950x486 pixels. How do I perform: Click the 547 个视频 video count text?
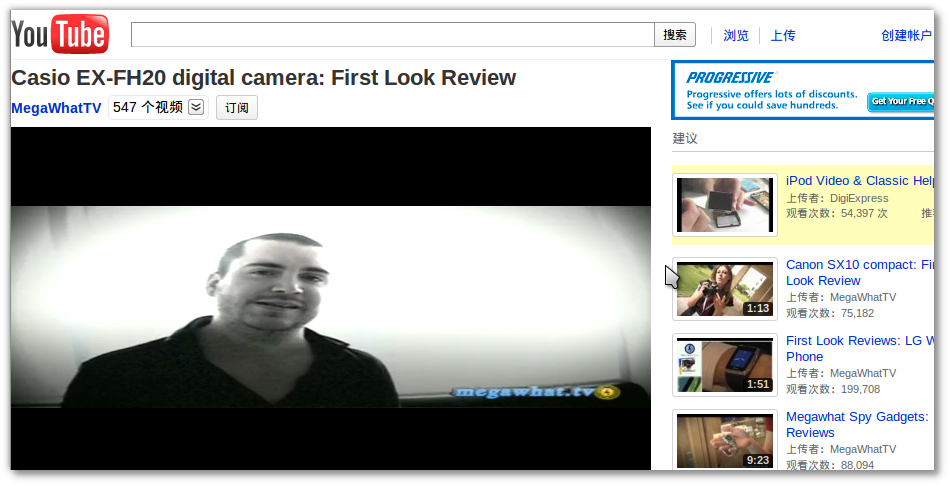[148, 107]
